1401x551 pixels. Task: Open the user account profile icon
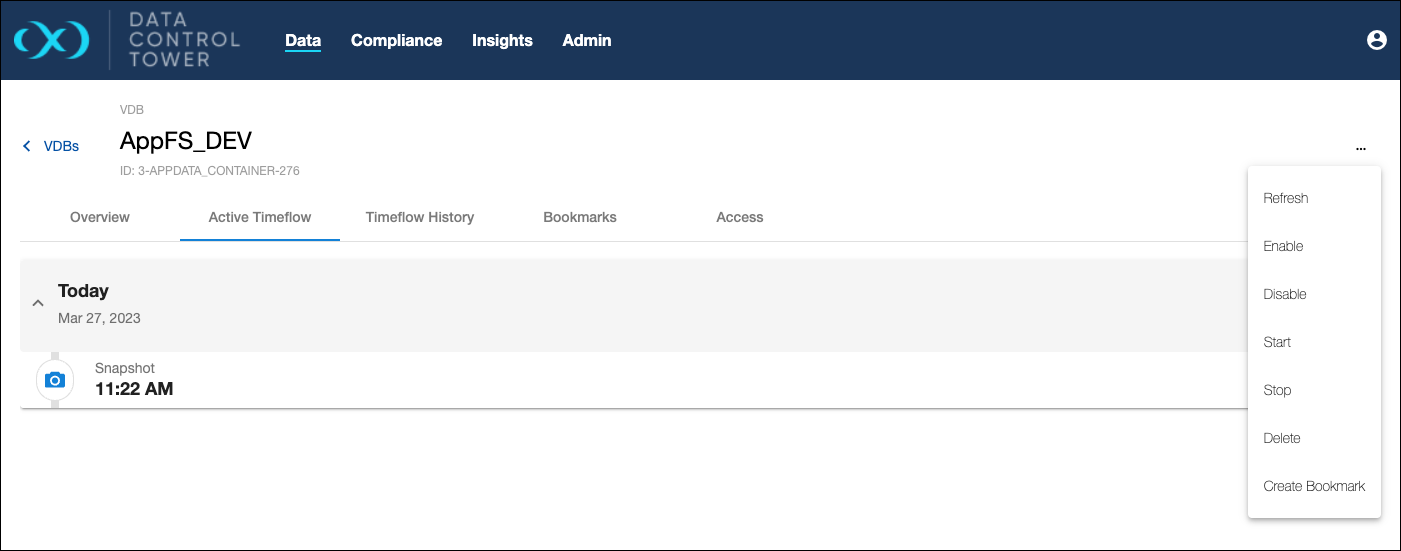1376,40
